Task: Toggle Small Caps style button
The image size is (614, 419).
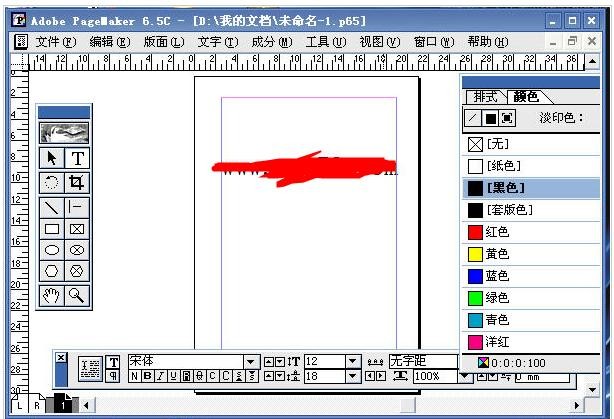Action: tap(212, 376)
